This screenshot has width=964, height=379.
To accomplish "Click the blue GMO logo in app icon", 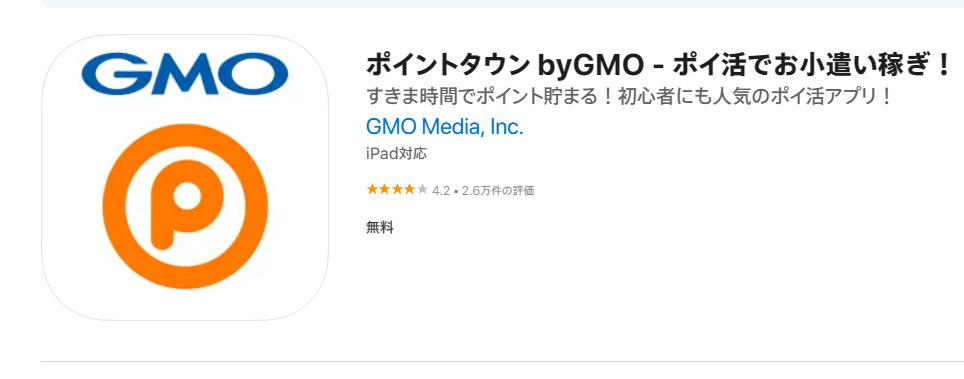I will point(184,74).
